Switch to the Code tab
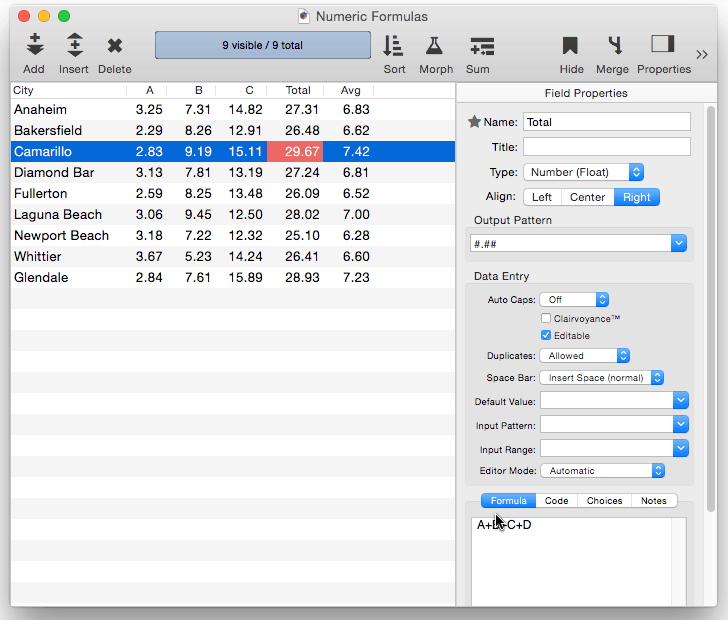This screenshot has width=728, height=620. coord(556,501)
